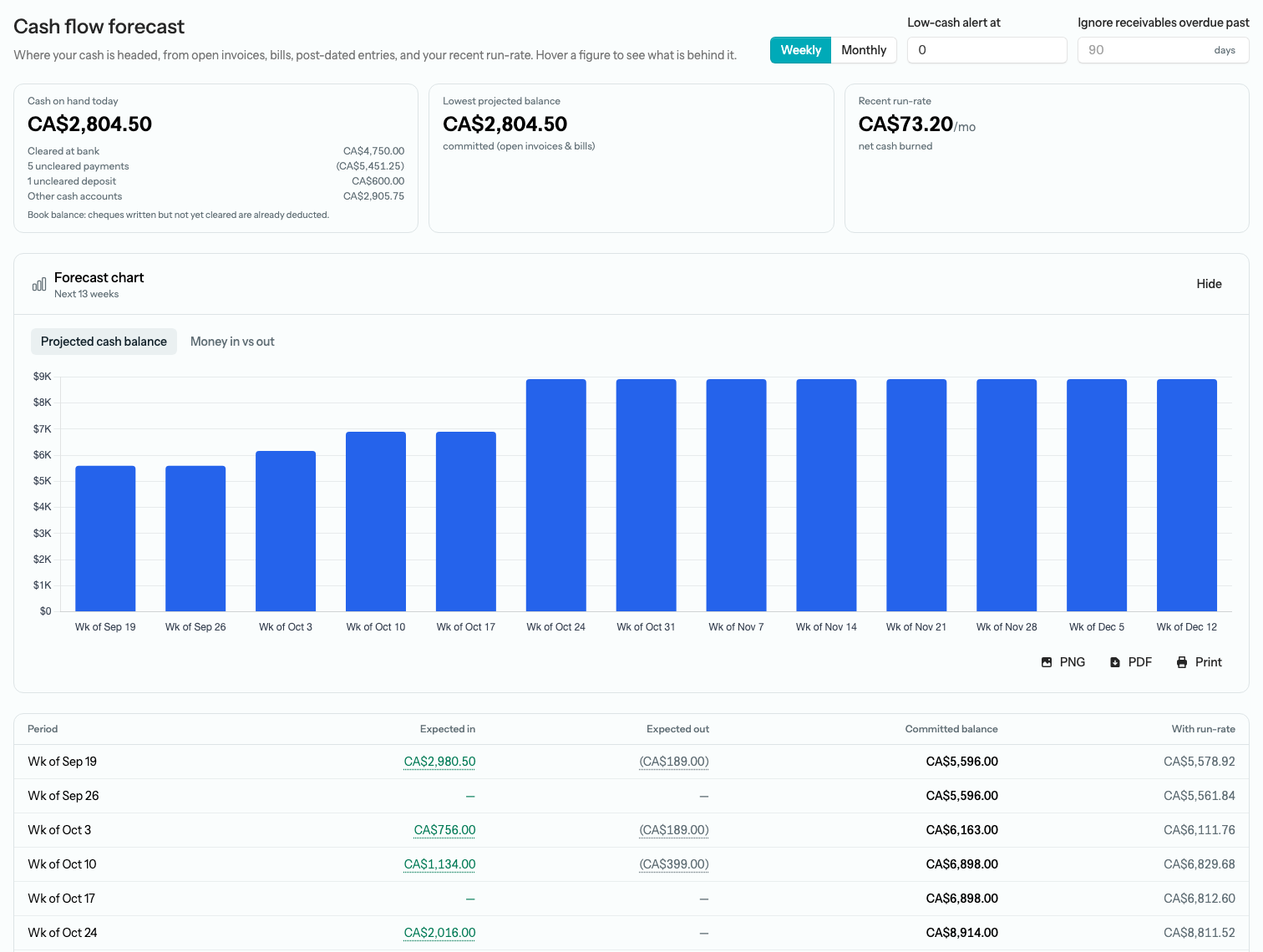Click expected out (CA$189.00) for Wk of Sep 19
The width and height of the screenshot is (1263, 952).
pos(674,762)
